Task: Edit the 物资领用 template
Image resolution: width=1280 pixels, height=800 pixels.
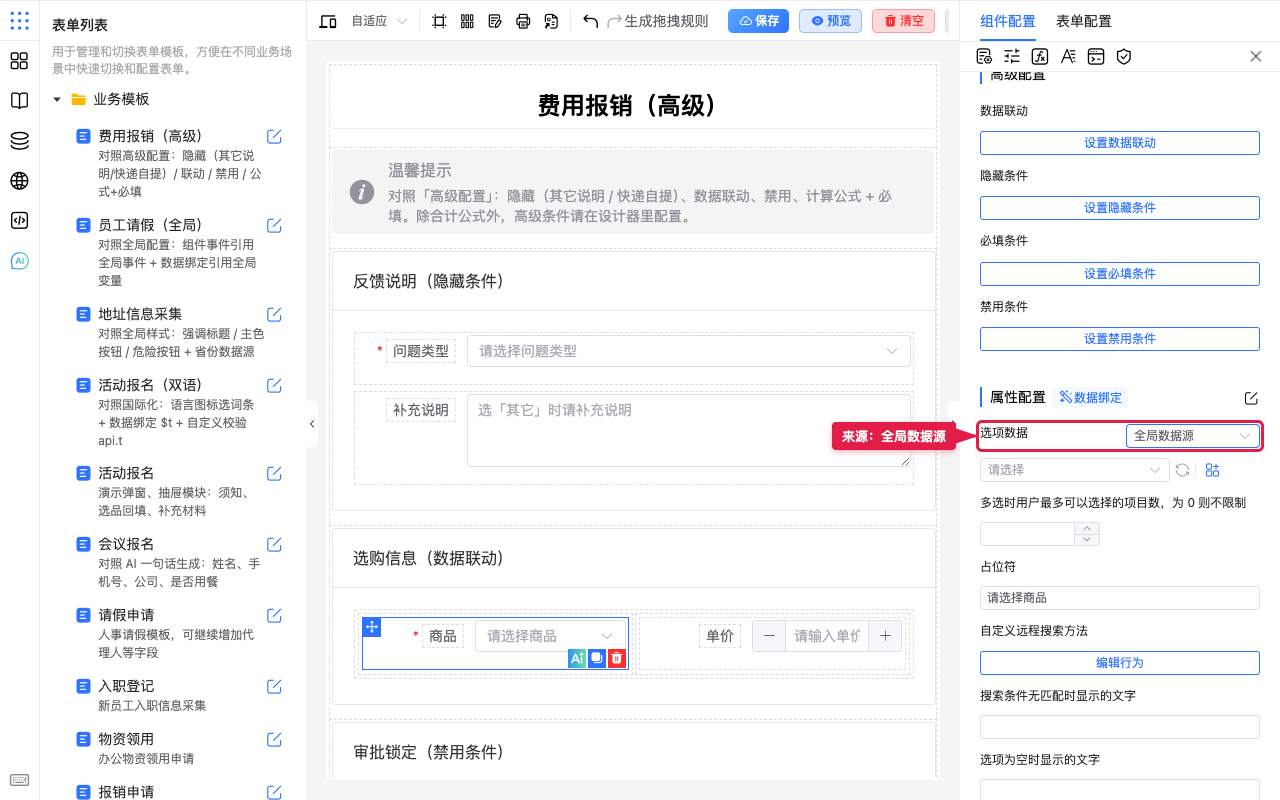Action: tap(274, 739)
